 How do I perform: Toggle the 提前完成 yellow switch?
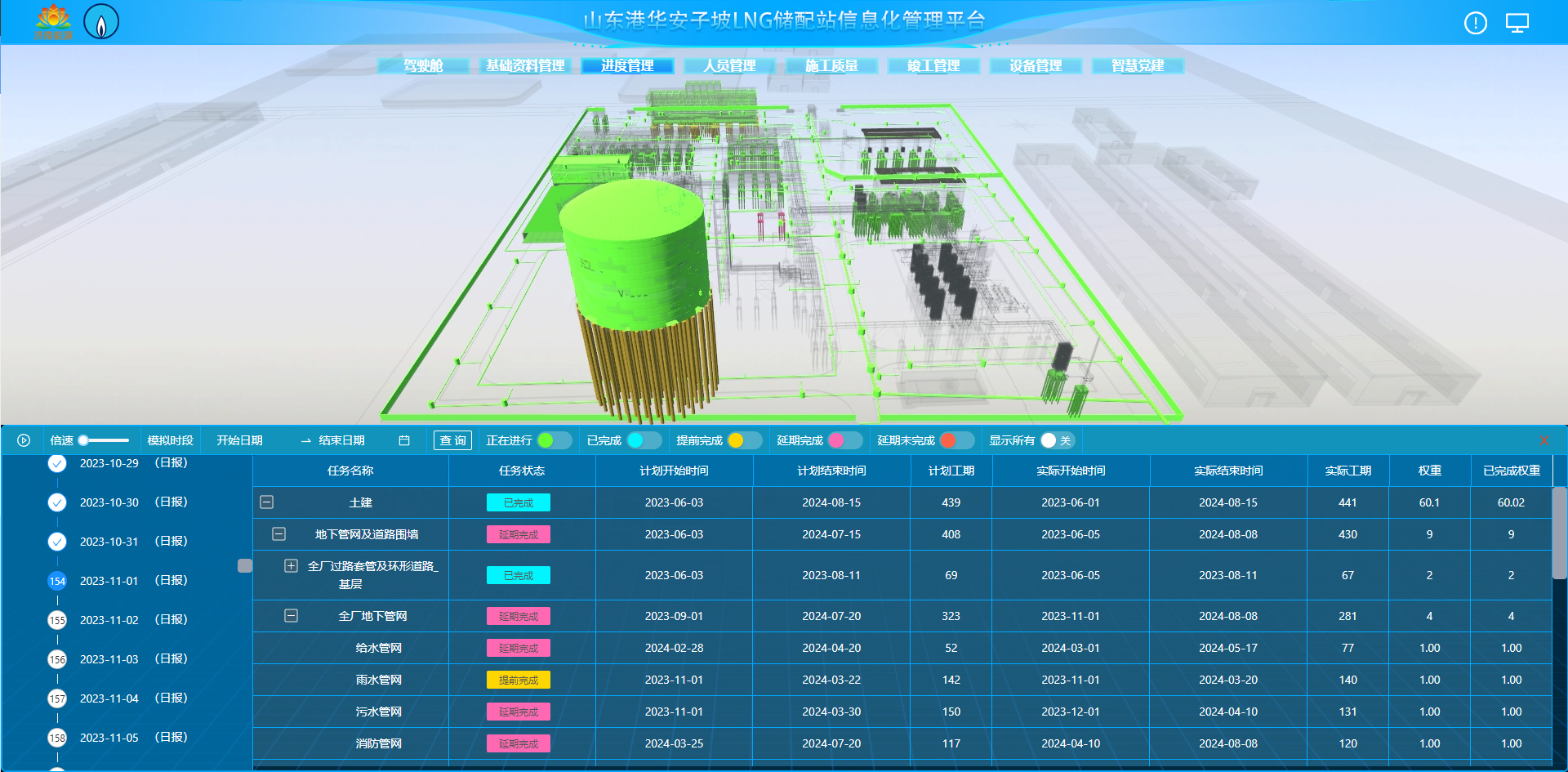click(x=744, y=440)
